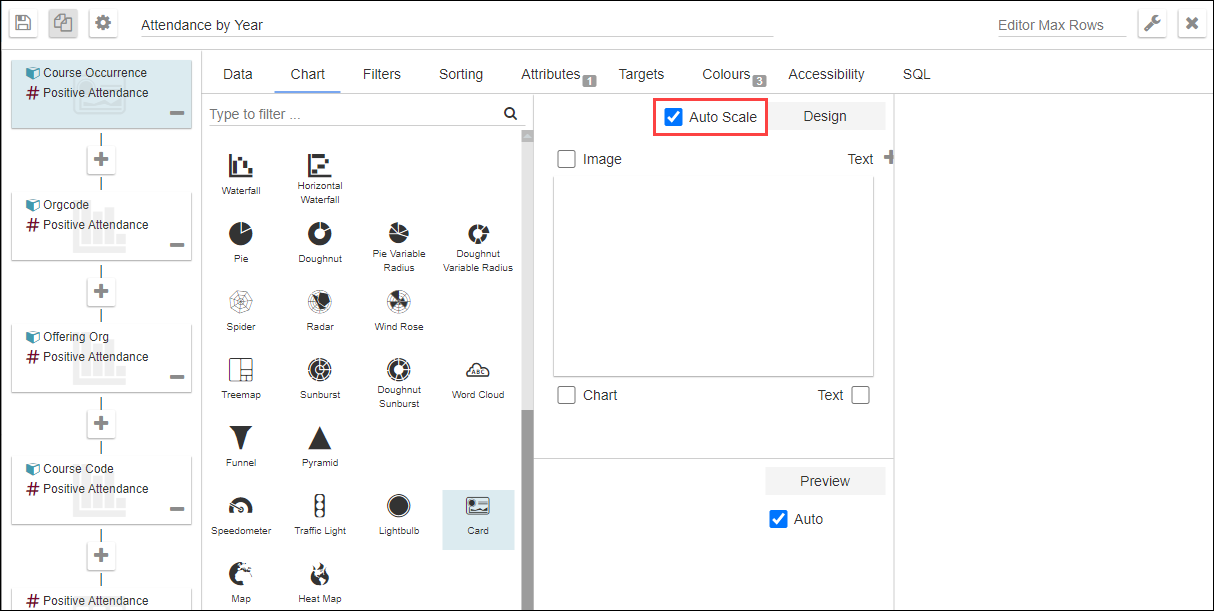Switch to the Colours tab
Screen dimensions: 1214x611
coord(726,73)
